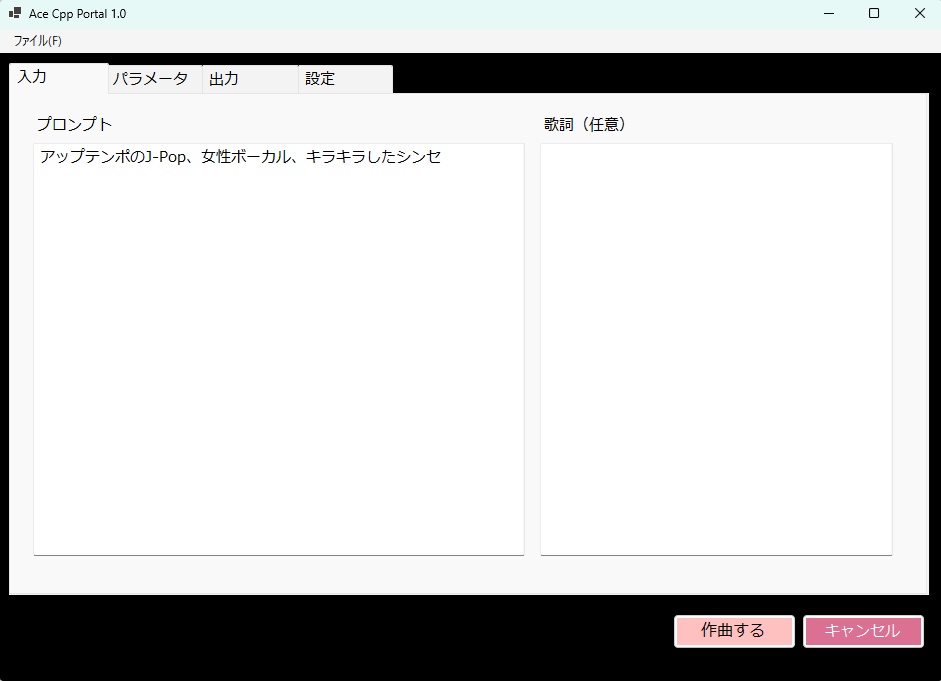Click the Ace Cpp Portal 1.0 title text
941x681 pixels.
pos(76,13)
